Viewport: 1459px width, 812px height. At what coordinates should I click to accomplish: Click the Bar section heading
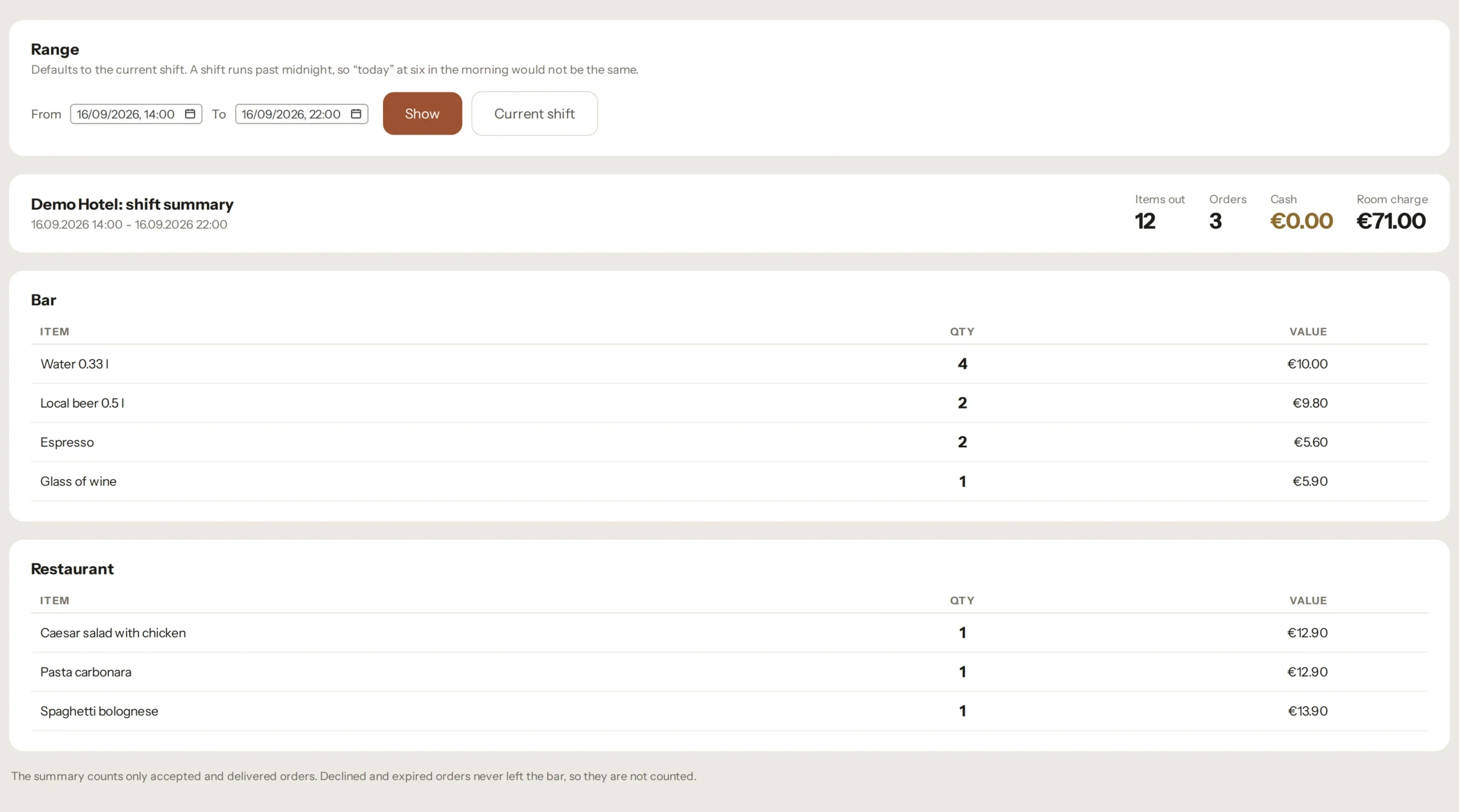pyautogui.click(x=43, y=300)
